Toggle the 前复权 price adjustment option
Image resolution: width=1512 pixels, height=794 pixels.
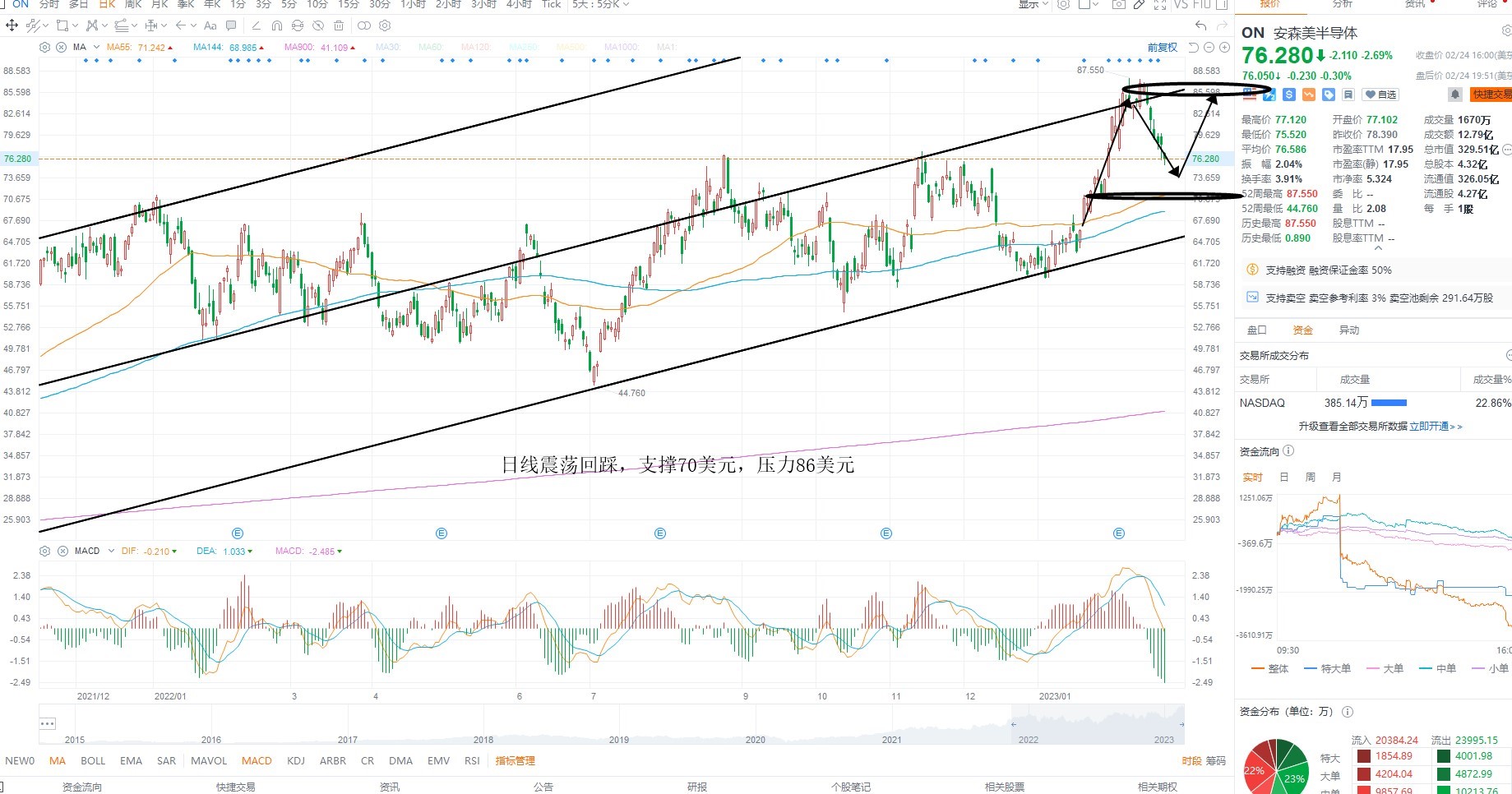(x=1163, y=48)
